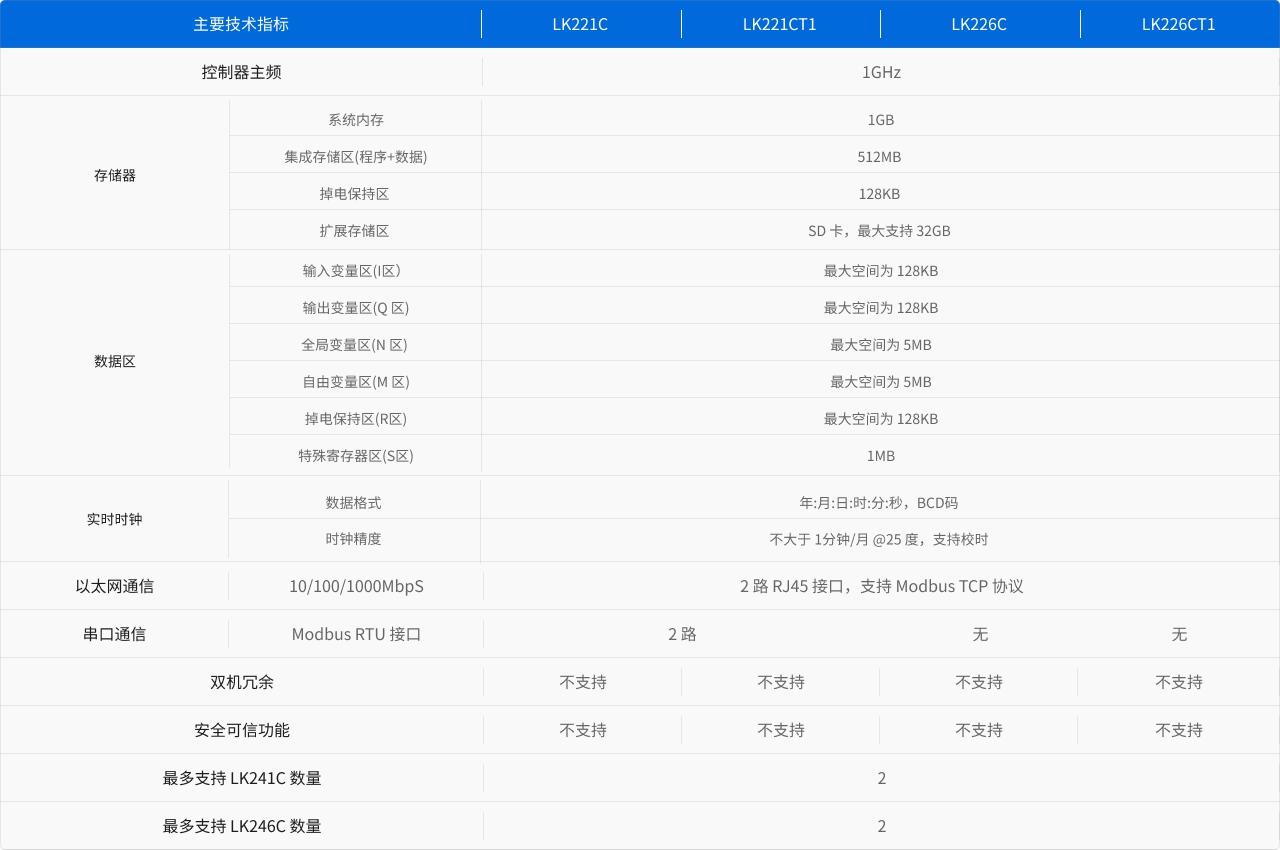Click the '数据格式' label

tap(354, 503)
